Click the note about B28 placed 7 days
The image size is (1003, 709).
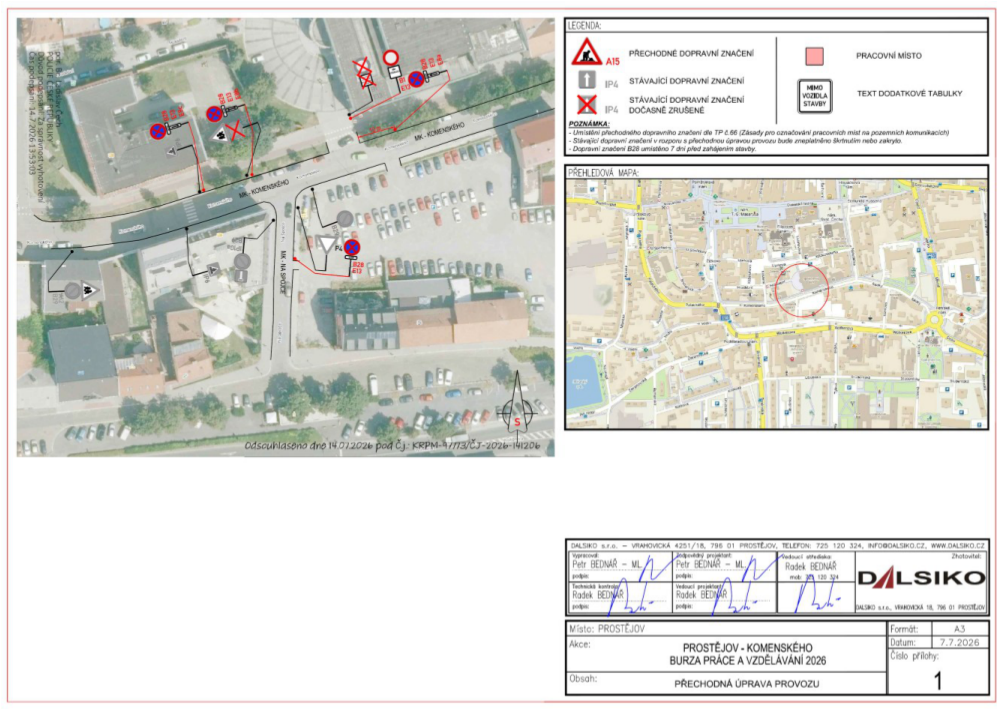pos(663,148)
